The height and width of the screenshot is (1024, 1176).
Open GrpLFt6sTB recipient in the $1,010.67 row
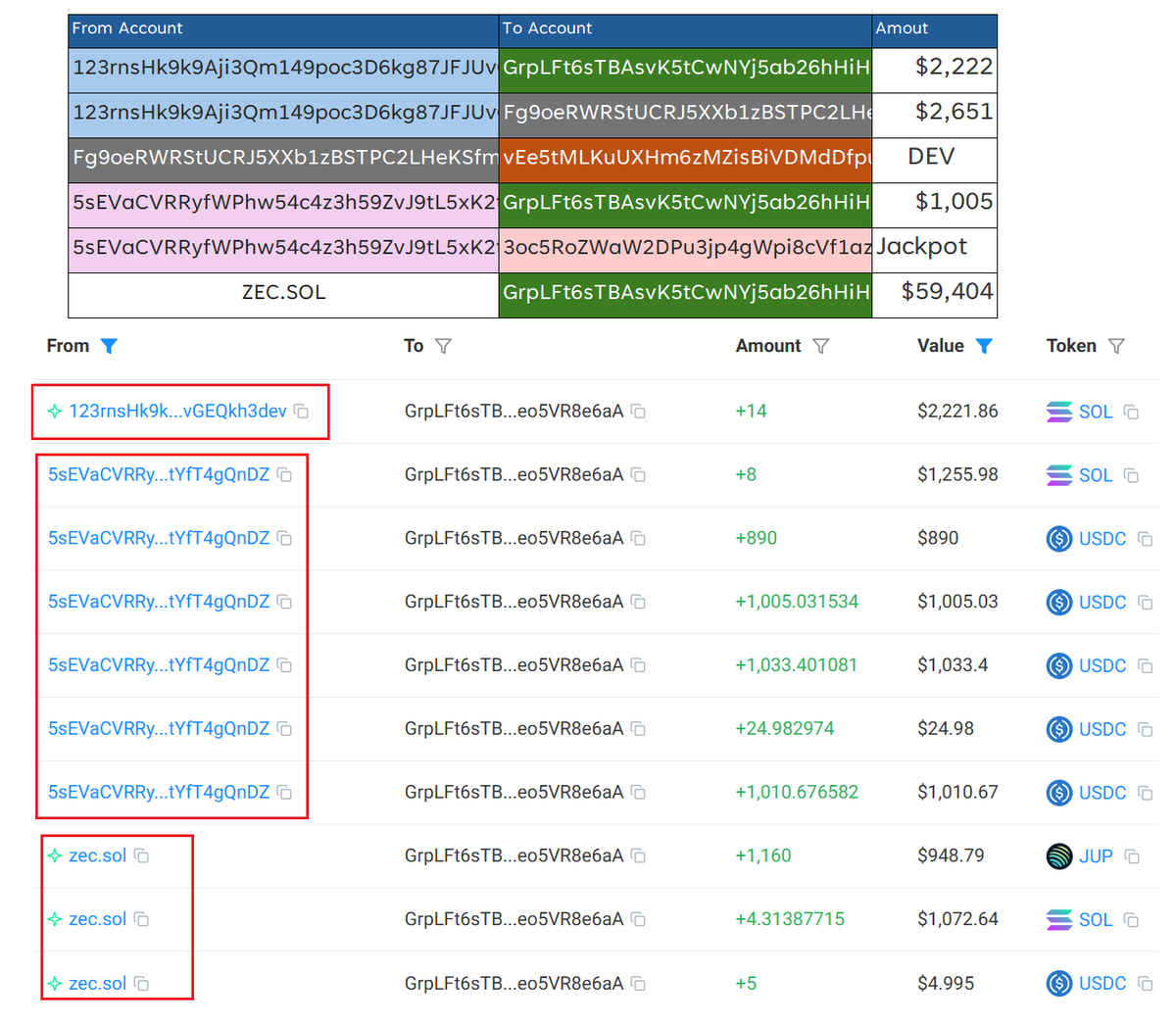coord(514,792)
